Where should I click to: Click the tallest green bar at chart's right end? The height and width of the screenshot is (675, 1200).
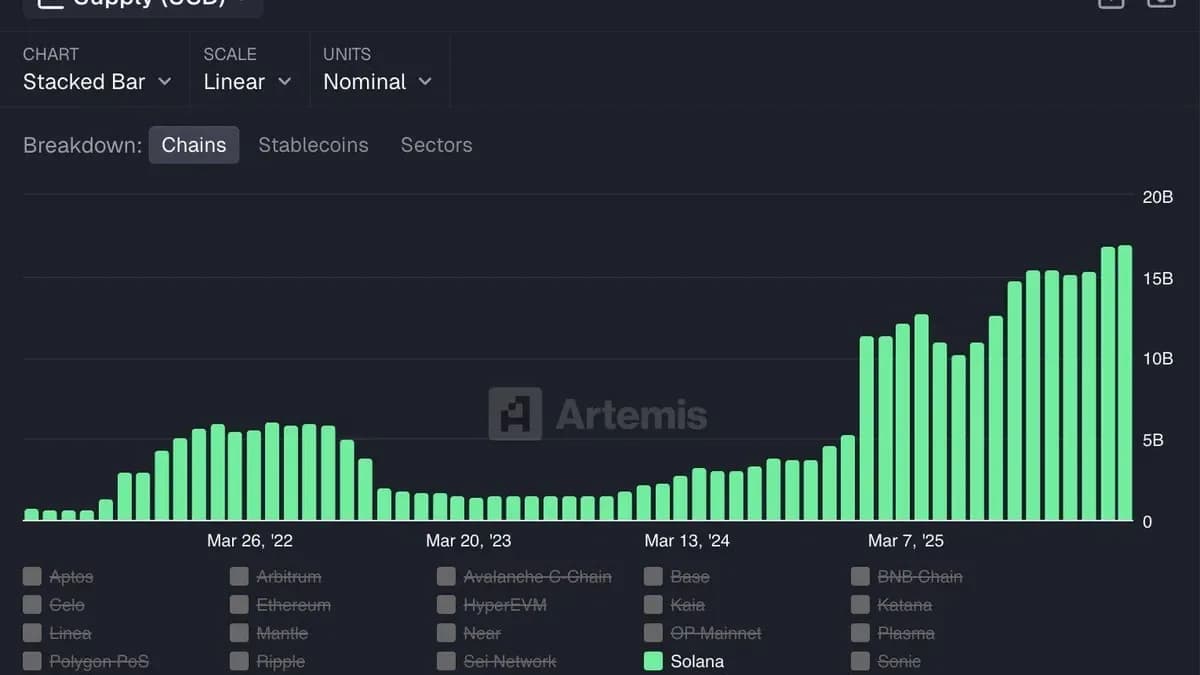pos(1125,383)
